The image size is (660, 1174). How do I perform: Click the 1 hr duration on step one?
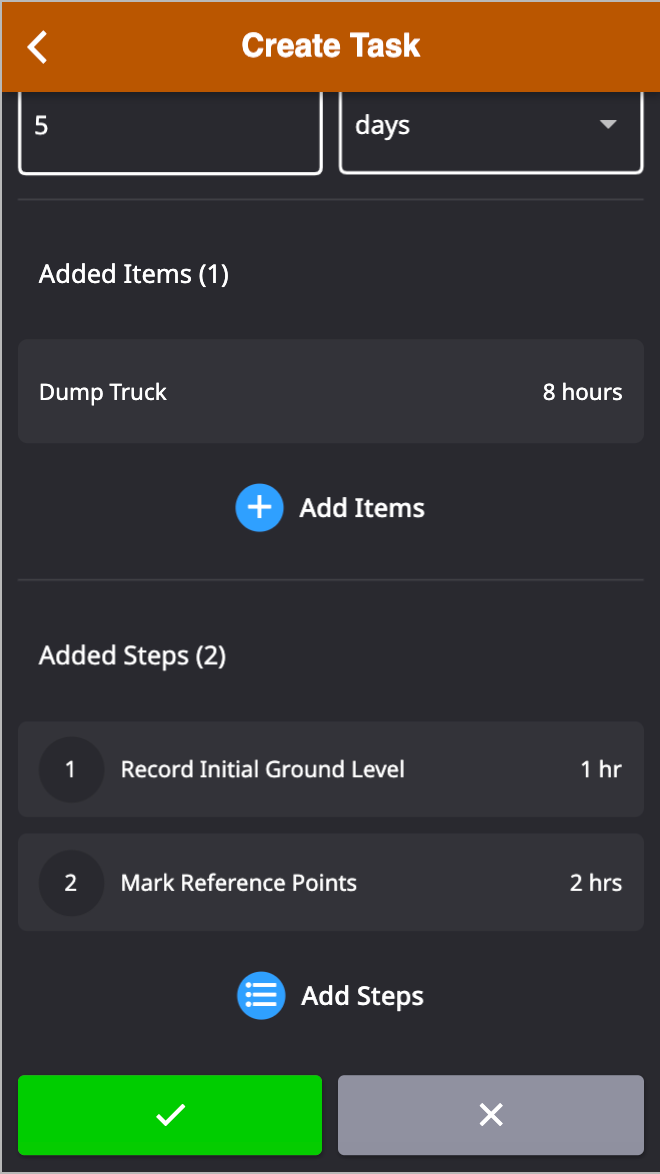602,769
